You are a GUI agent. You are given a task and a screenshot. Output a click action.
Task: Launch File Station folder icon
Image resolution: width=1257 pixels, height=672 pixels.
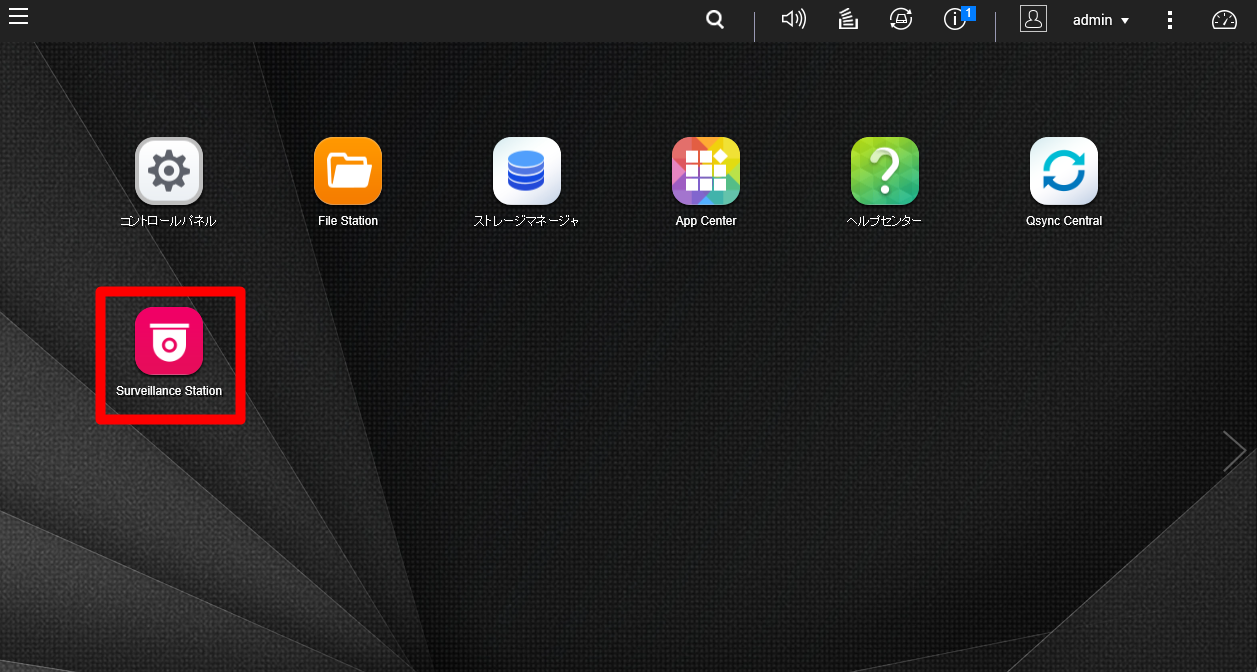[x=348, y=171]
